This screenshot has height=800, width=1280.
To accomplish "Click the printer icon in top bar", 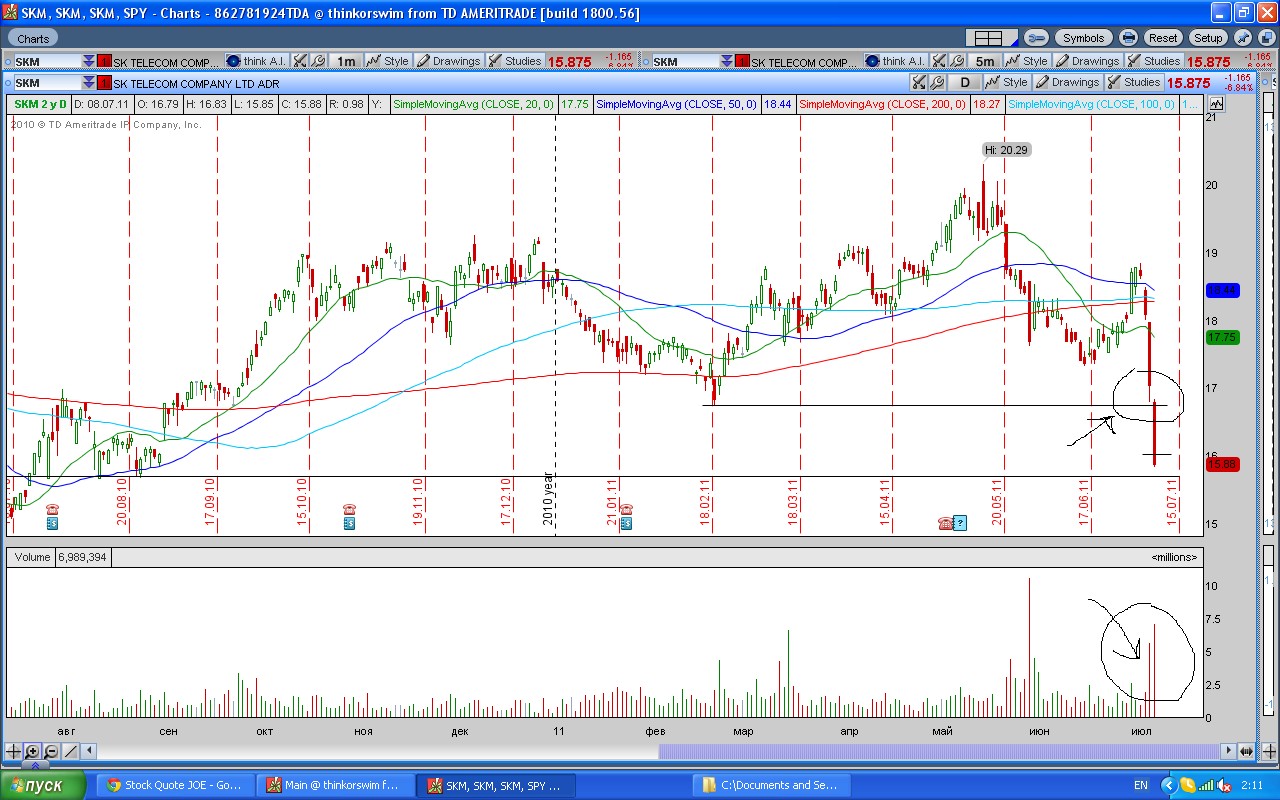I will [1129, 38].
